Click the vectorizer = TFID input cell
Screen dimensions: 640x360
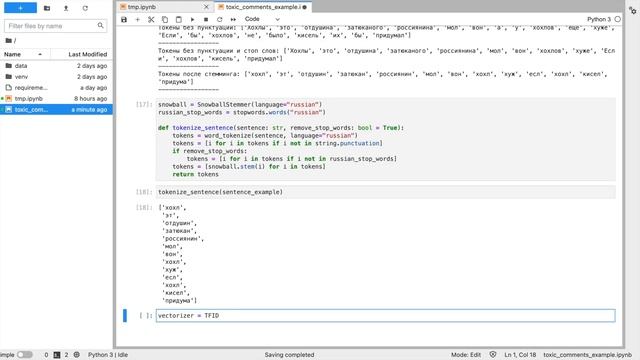(385, 316)
